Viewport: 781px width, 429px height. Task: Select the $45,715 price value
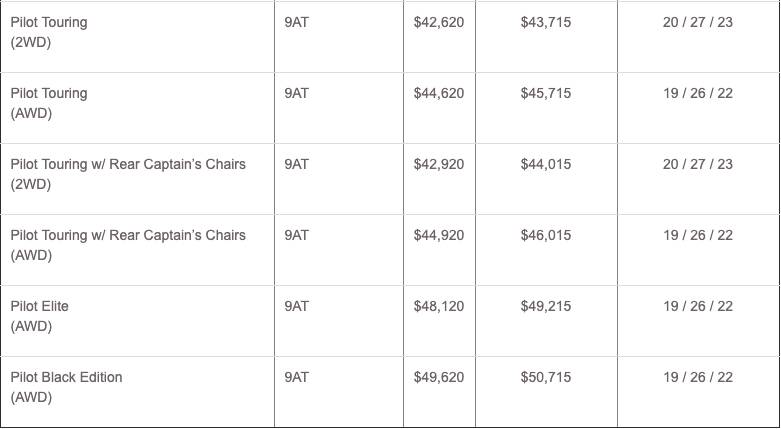point(546,93)
